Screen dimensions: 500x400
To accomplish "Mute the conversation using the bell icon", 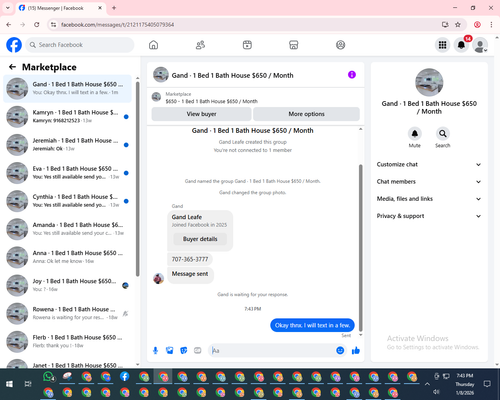I will tap(415, 134).
